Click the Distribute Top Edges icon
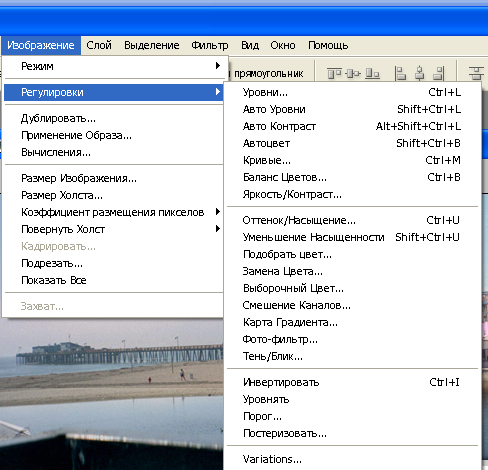This screenshot has height=470, width=488. (476, 73)
